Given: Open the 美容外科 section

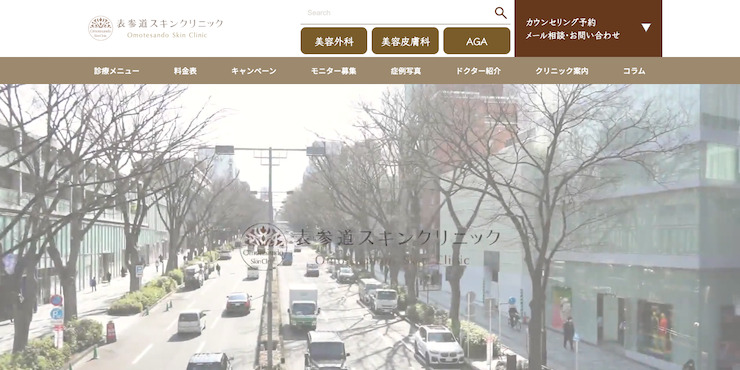Looking at the screenshot, I should tap(334, 41).
